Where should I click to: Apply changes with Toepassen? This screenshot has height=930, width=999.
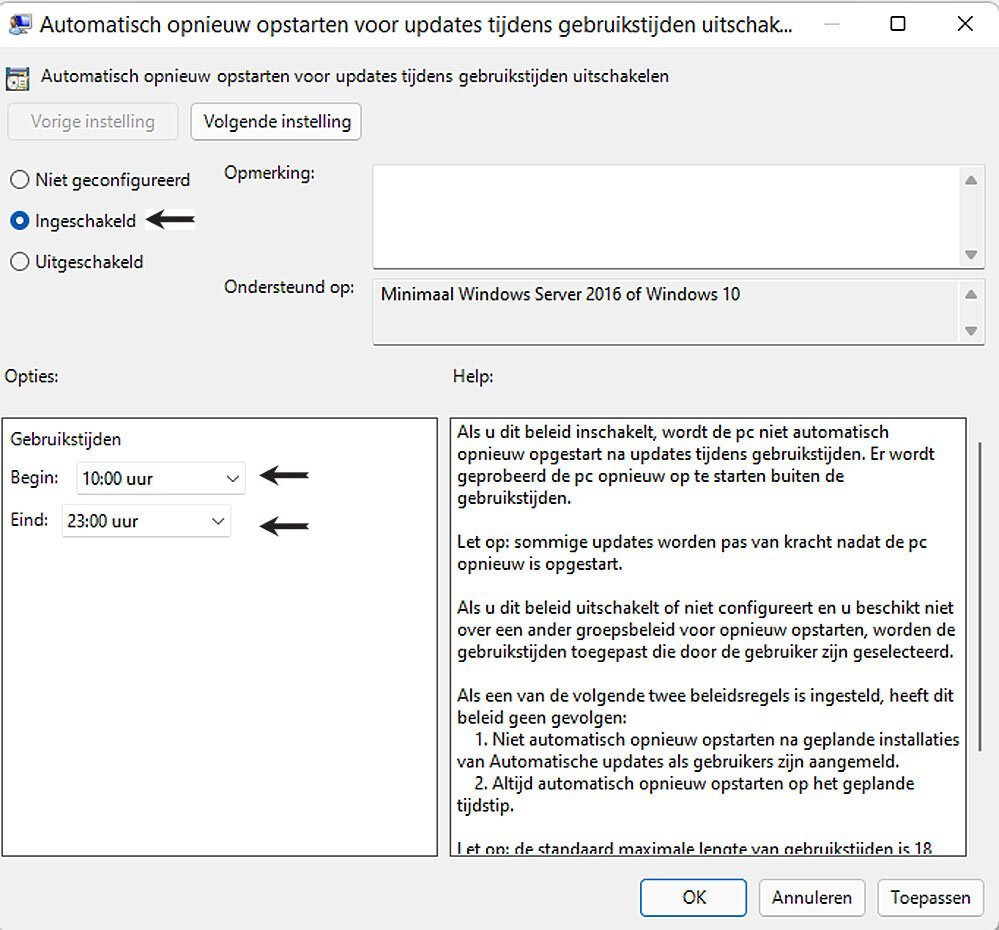930,898
